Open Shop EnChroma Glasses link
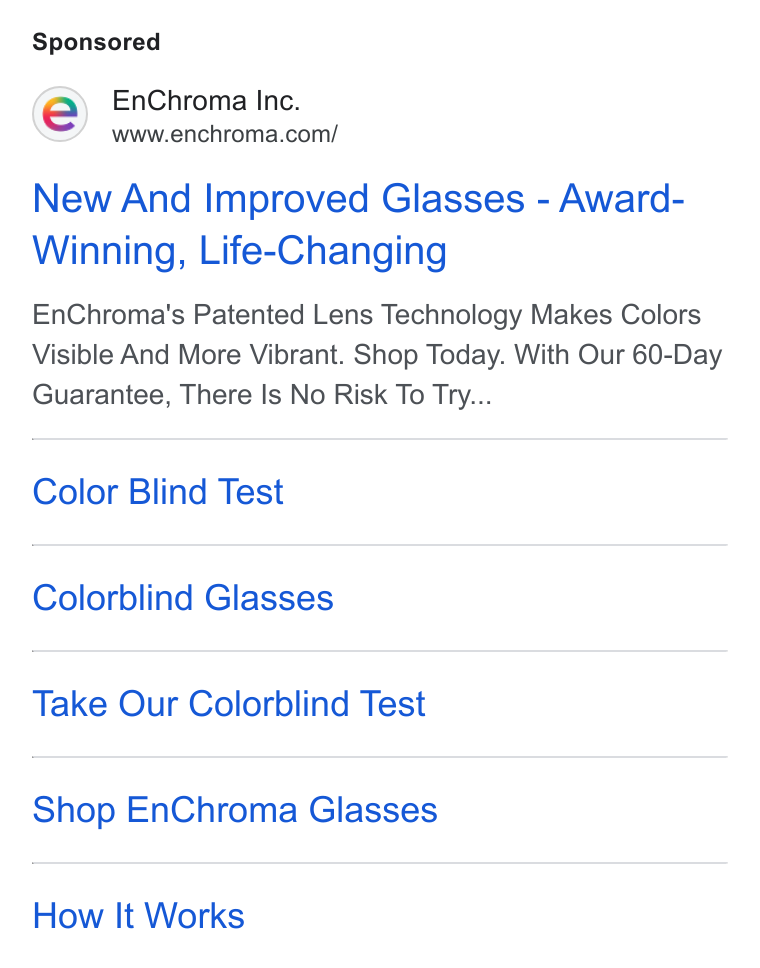This screenshot has height=968, width=760. click(x=235, y=810)
